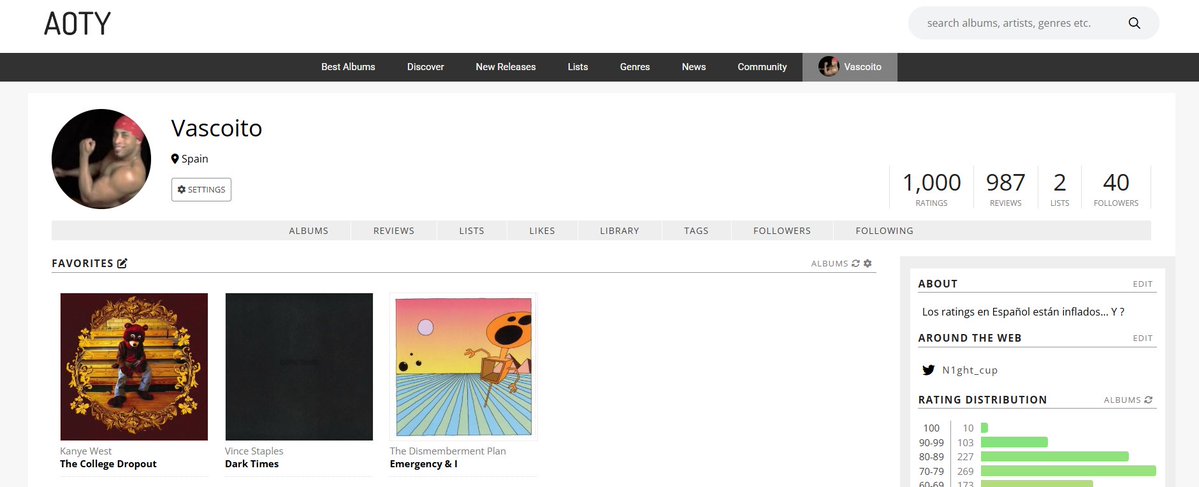Focus the search albums, artists, genres field
This screenshot has height=487, width=1199.
point(1033,23)
